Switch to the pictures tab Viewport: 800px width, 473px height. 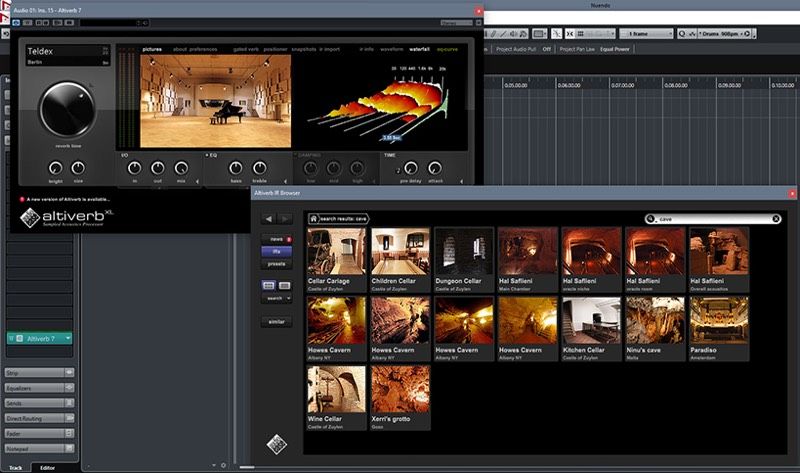152,49
